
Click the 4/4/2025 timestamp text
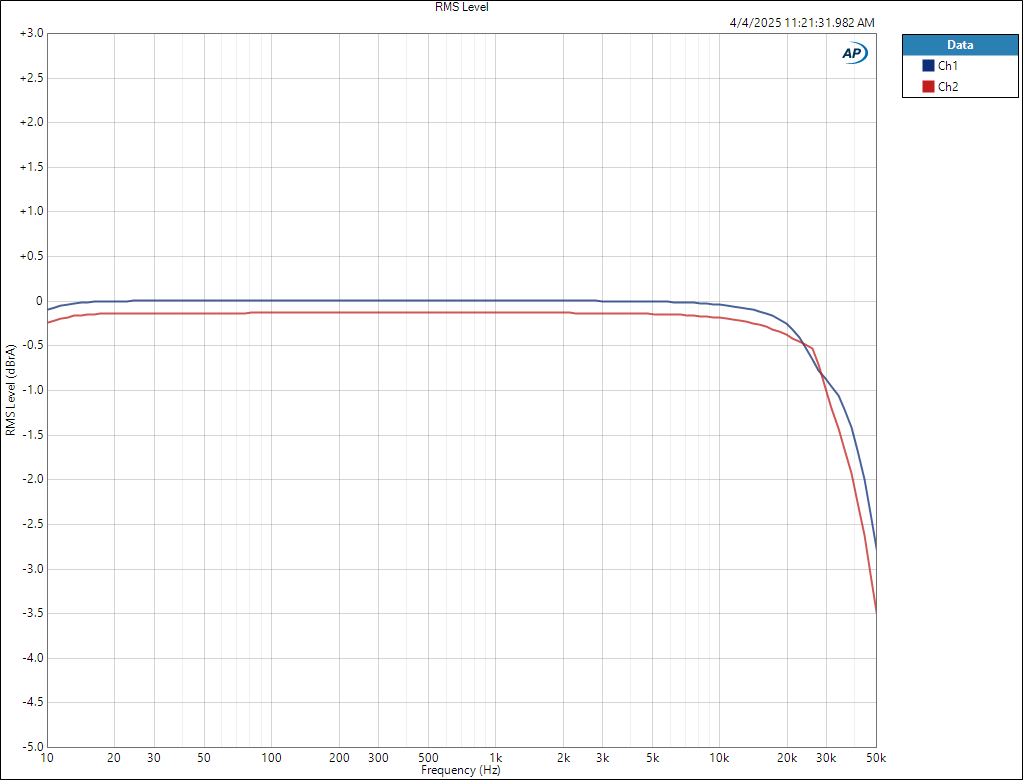(803, 22)
